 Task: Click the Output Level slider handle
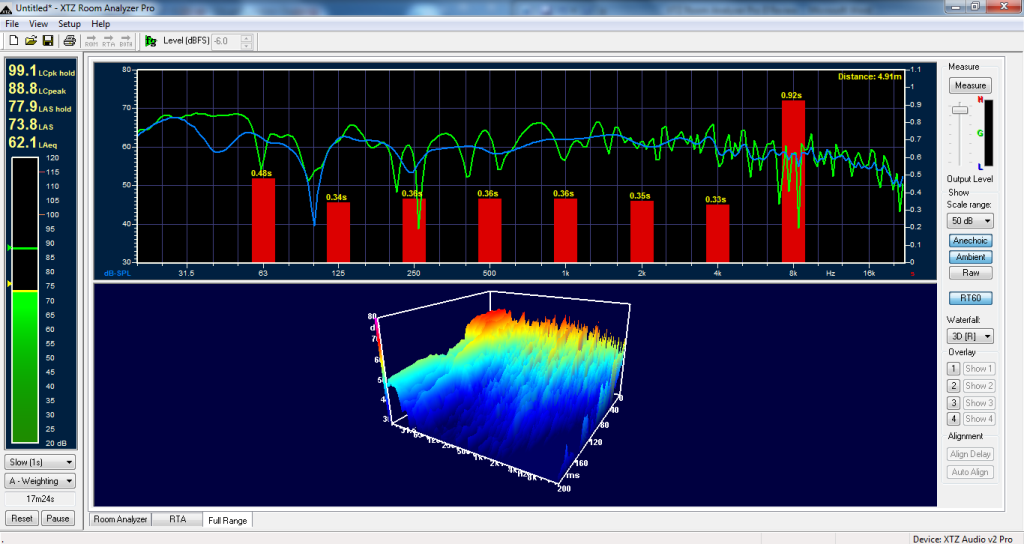(959, 110)
